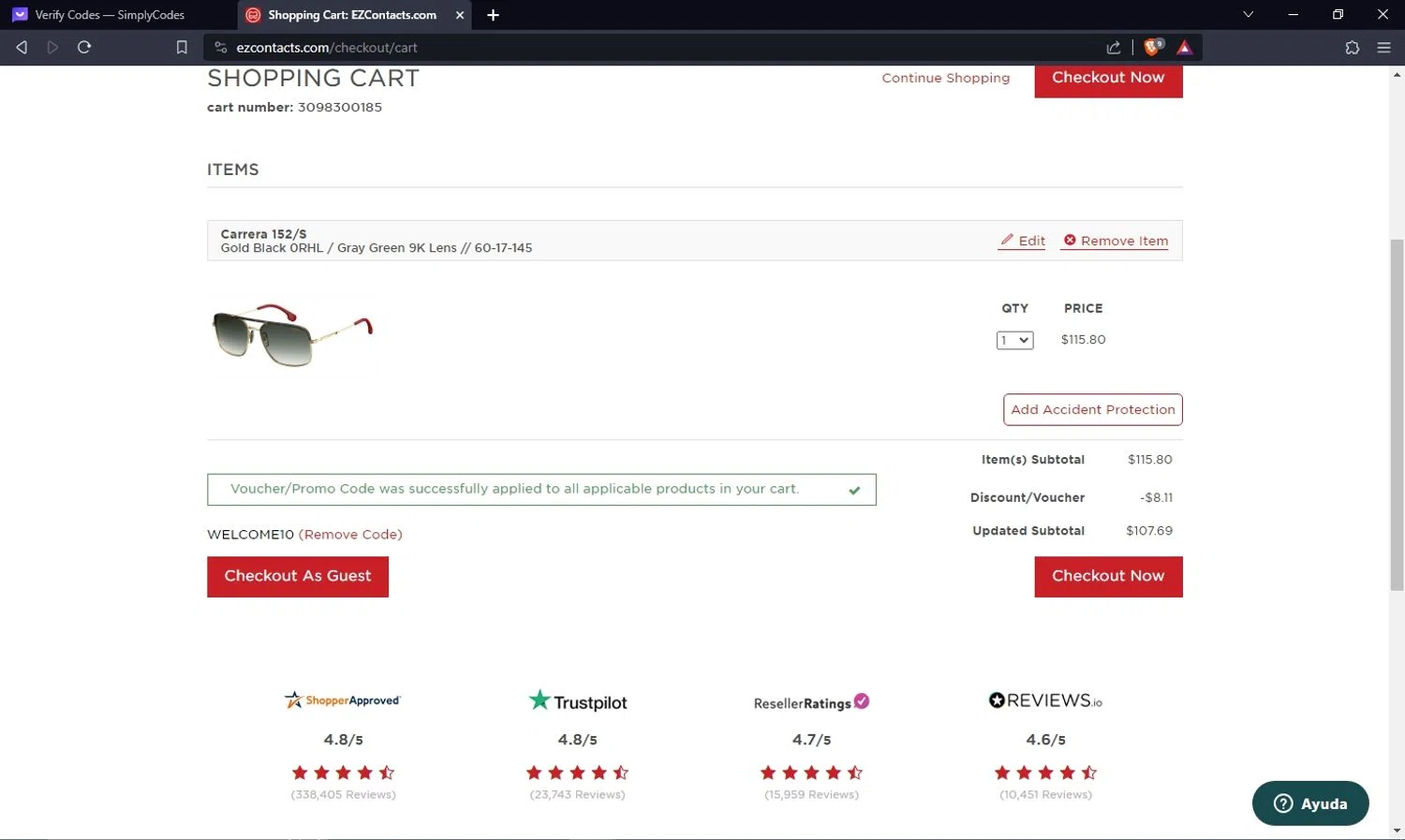The image size is (1405, 840).
Task: Close the Shopping Cart tab
Action: pyautogui.click(x=460, y=15)
